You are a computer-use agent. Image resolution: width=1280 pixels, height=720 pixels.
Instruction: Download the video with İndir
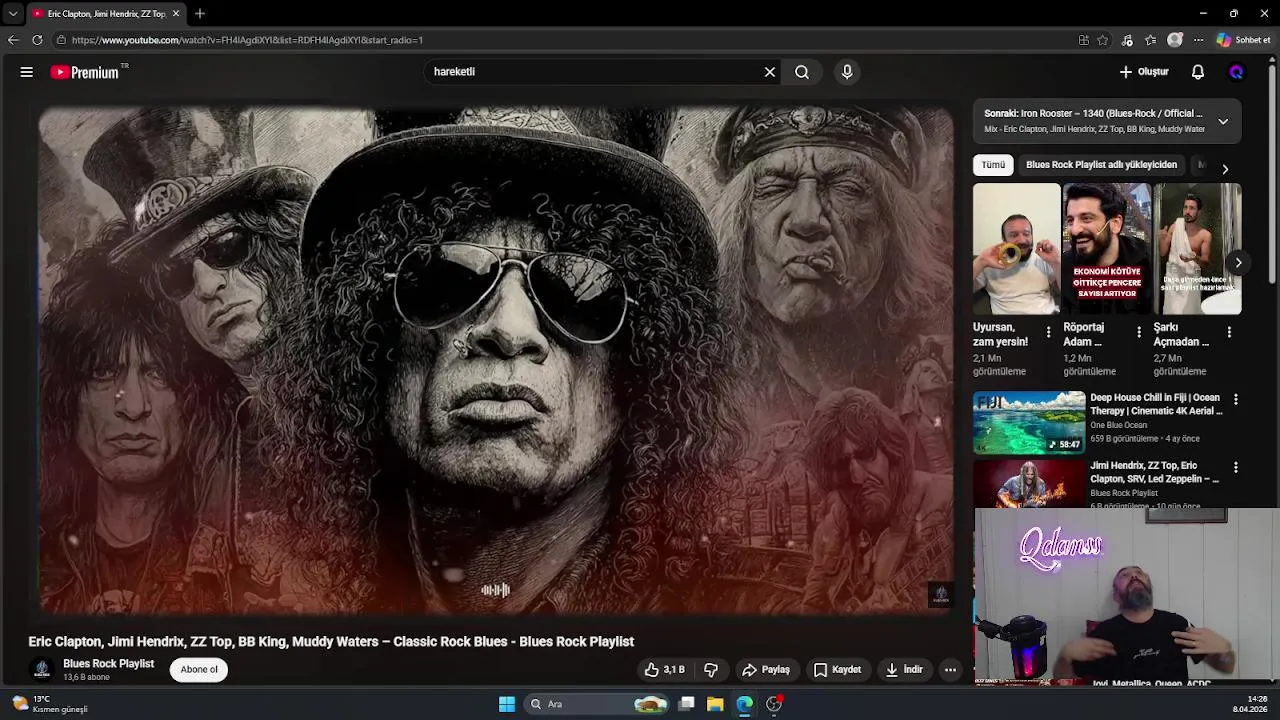(904, 670)
